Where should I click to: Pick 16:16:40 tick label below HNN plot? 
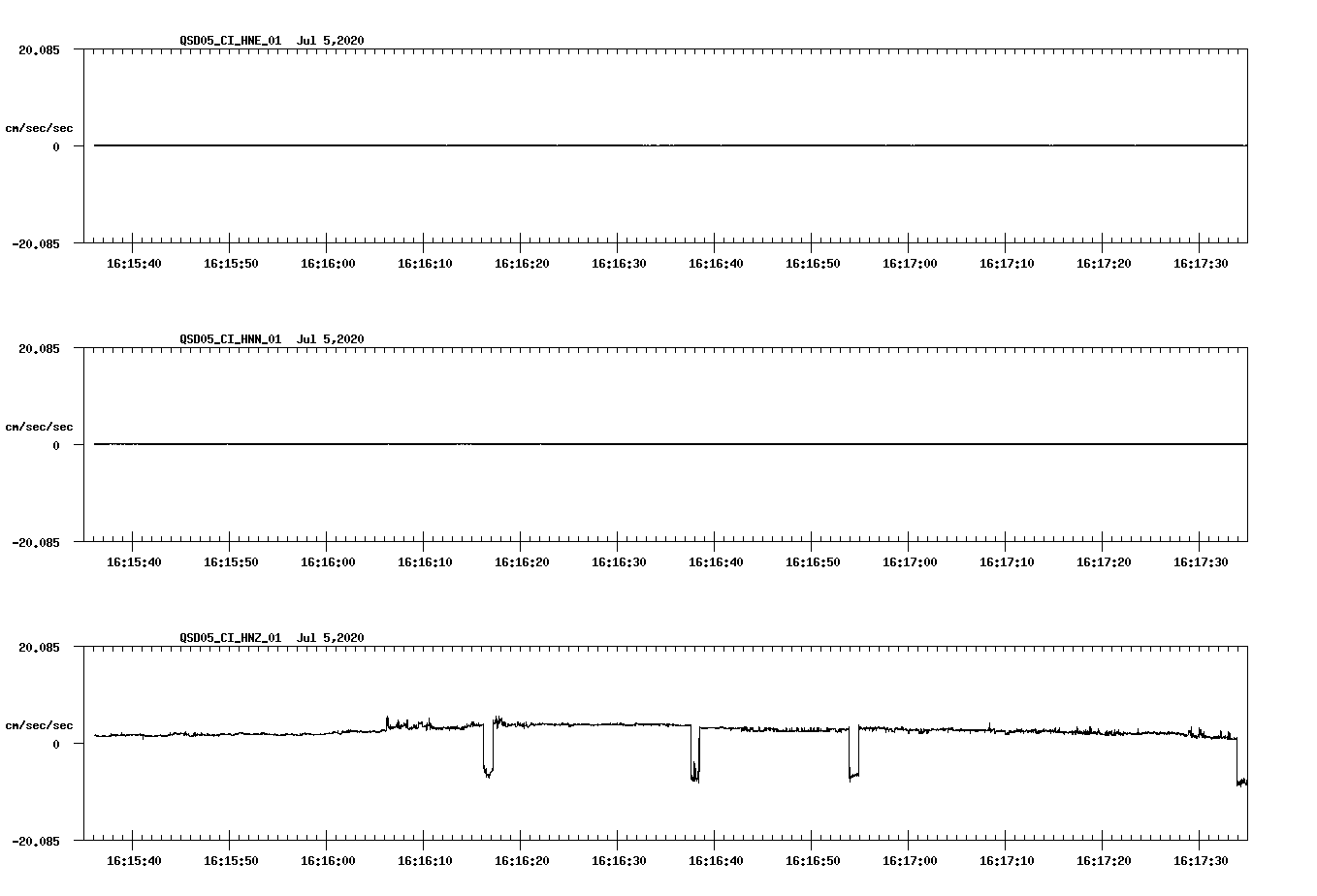pyautogui.click(x=716, y=562)
